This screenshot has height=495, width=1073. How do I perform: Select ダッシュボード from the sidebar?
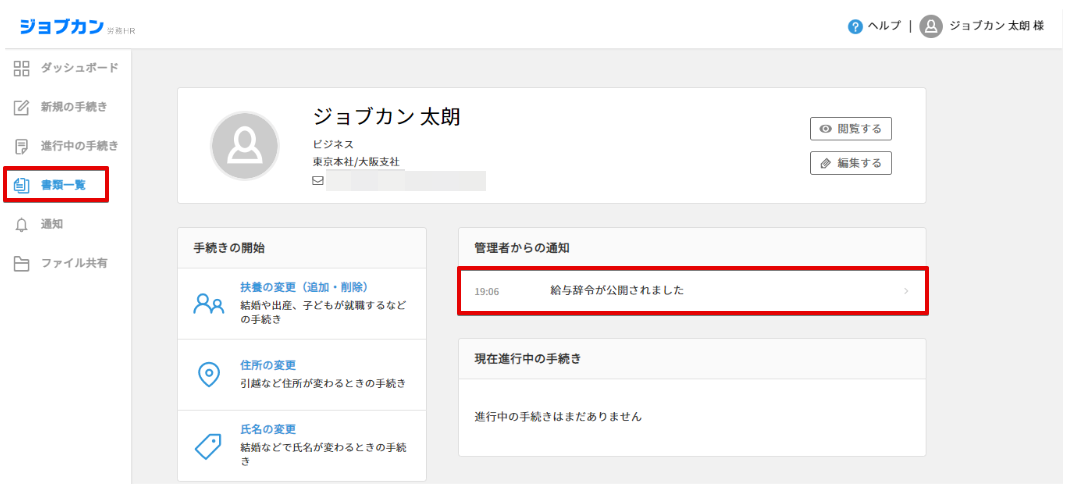[x=79, y=68]
